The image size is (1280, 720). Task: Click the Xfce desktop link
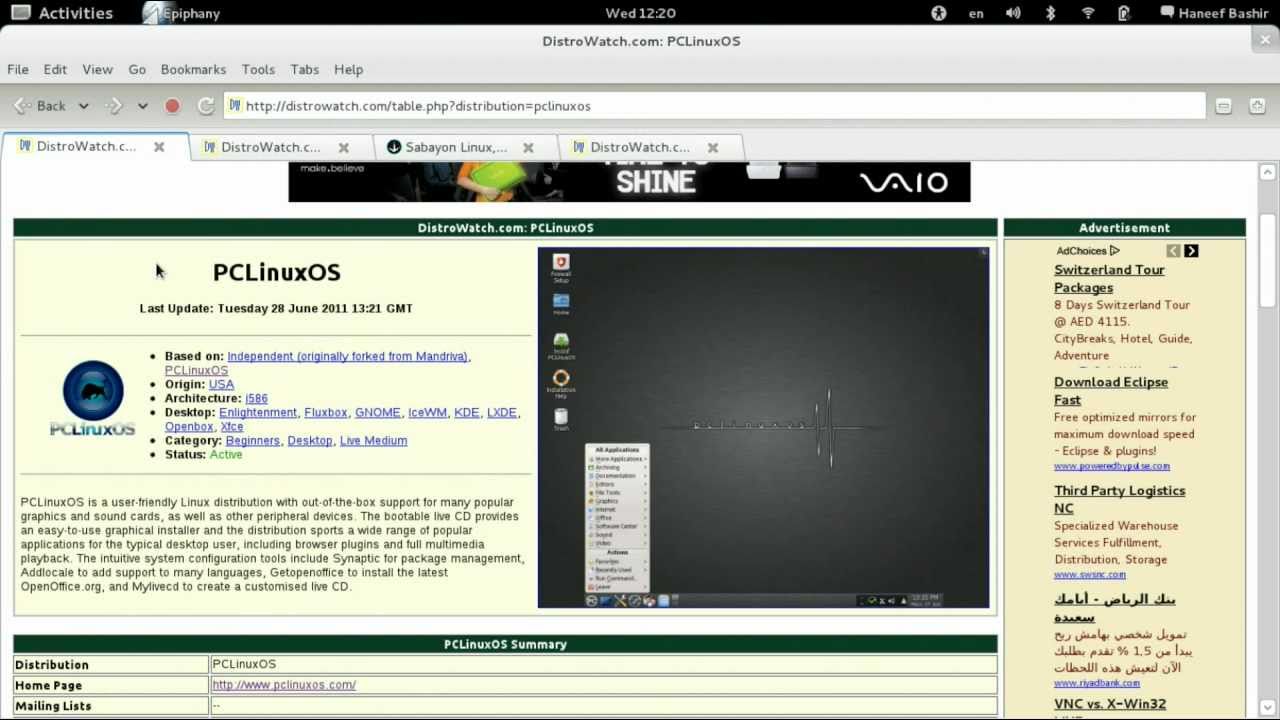pos(231,426)
